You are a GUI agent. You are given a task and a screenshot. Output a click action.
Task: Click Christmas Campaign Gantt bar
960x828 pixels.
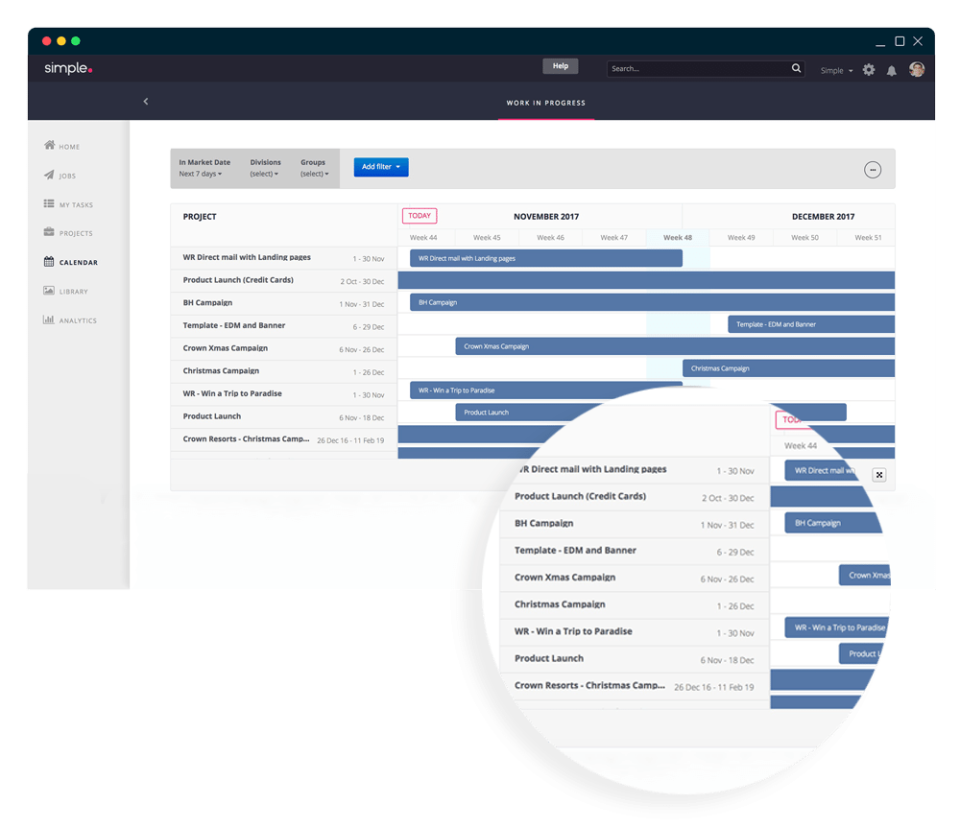(789, 368)
